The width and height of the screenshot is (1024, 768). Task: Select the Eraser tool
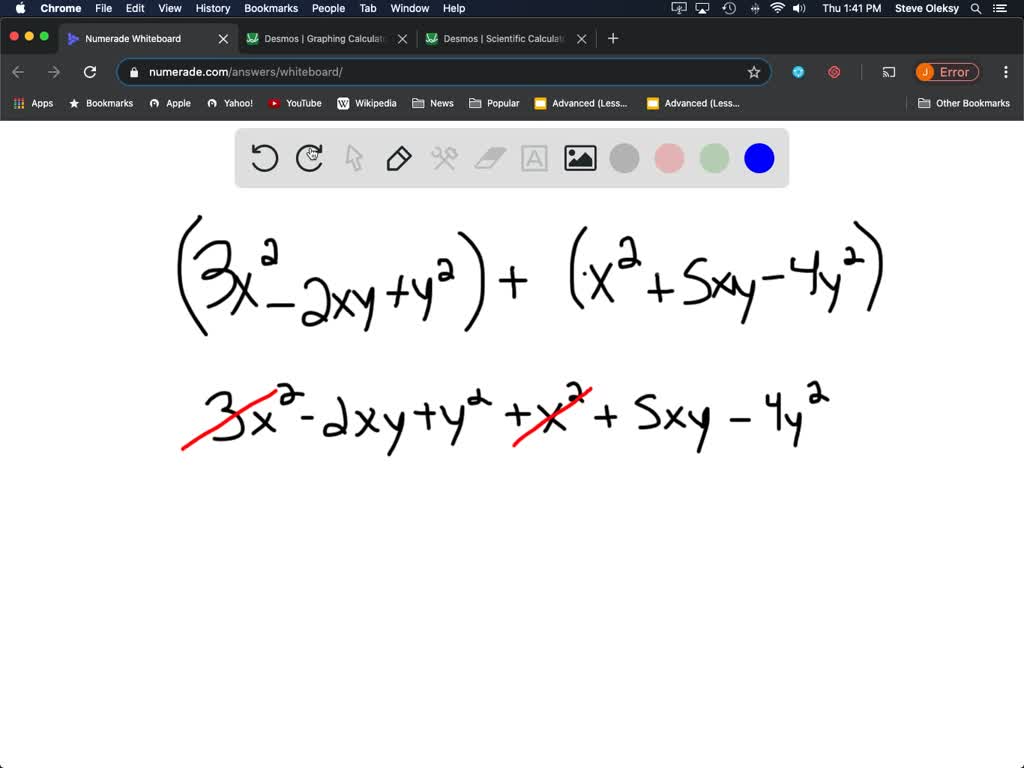coord(489,158)
